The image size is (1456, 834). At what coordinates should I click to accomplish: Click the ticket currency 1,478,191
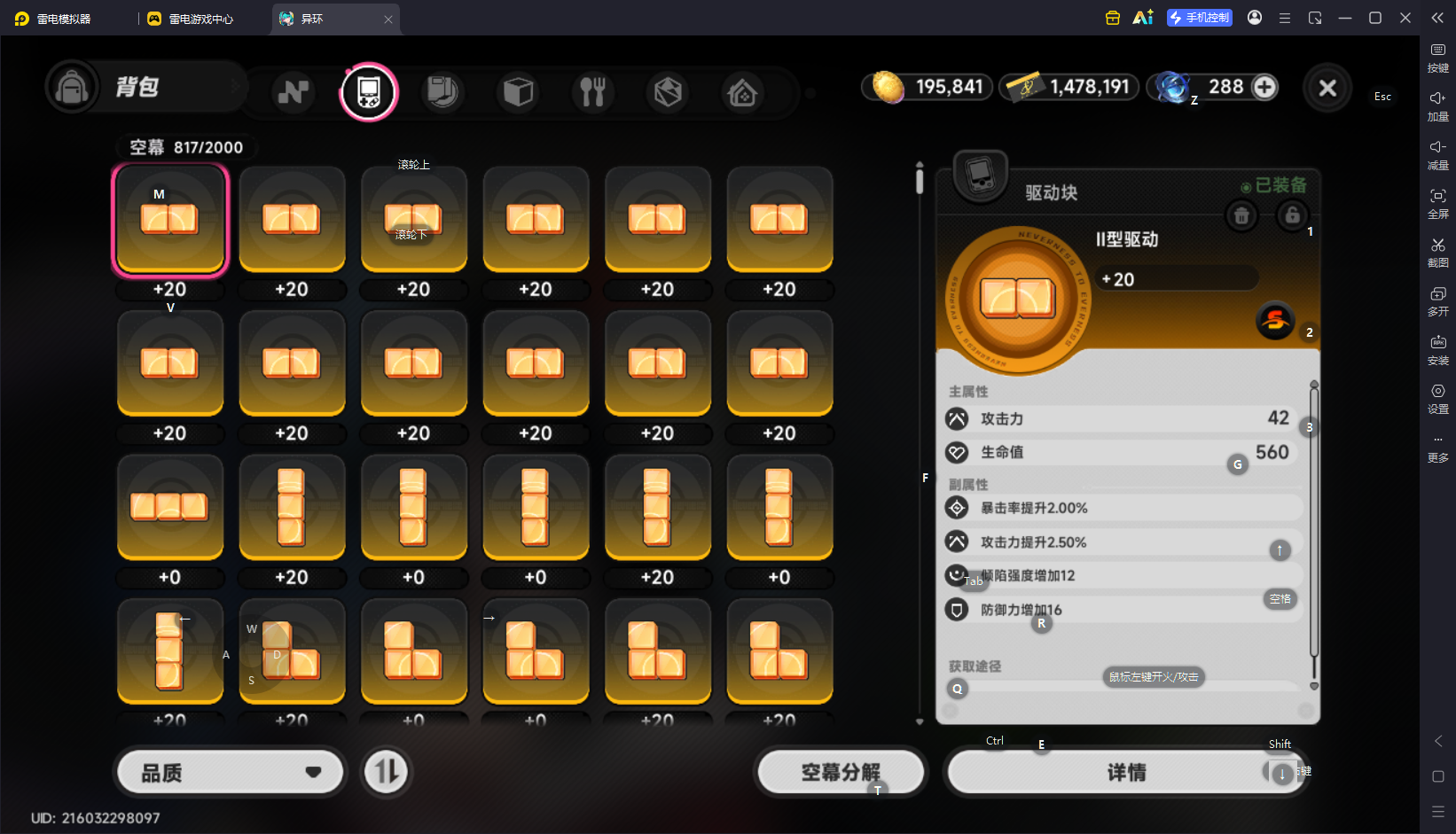pyautogui.click(x=1069, y=87)
